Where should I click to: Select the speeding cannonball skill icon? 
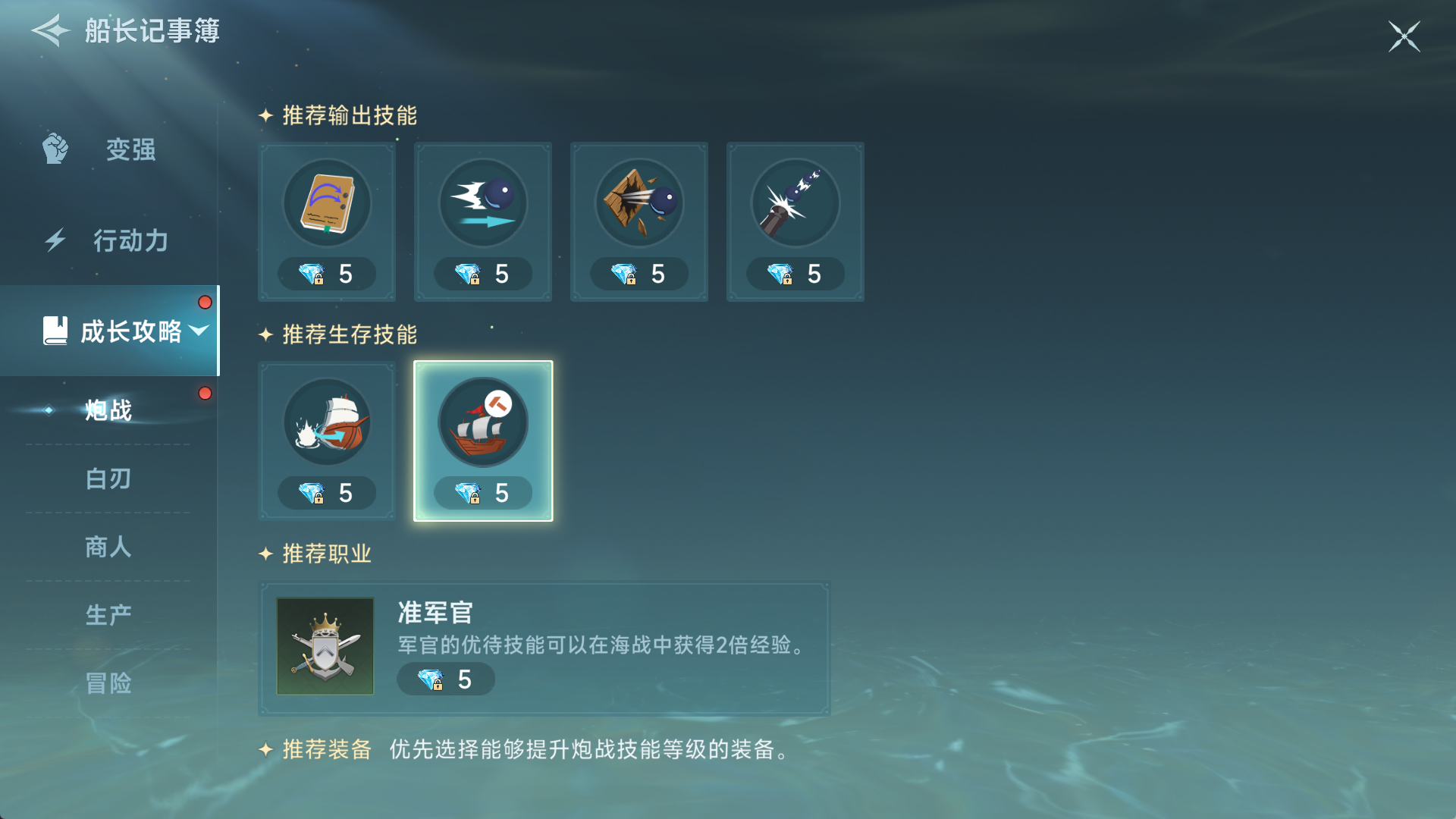[x=483, y=202]
